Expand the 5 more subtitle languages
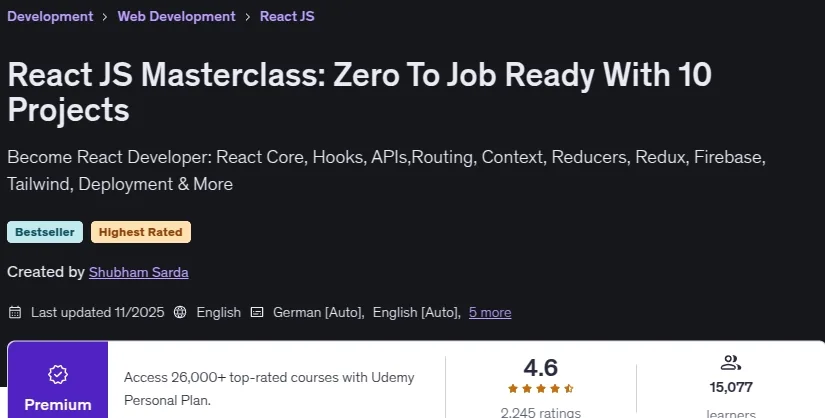Screen dimensions: 825x418 [x=490, y=312]
